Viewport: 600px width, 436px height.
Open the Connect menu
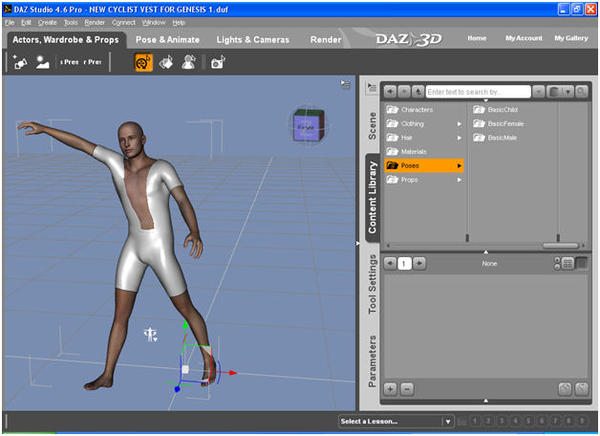click(124, 23)
